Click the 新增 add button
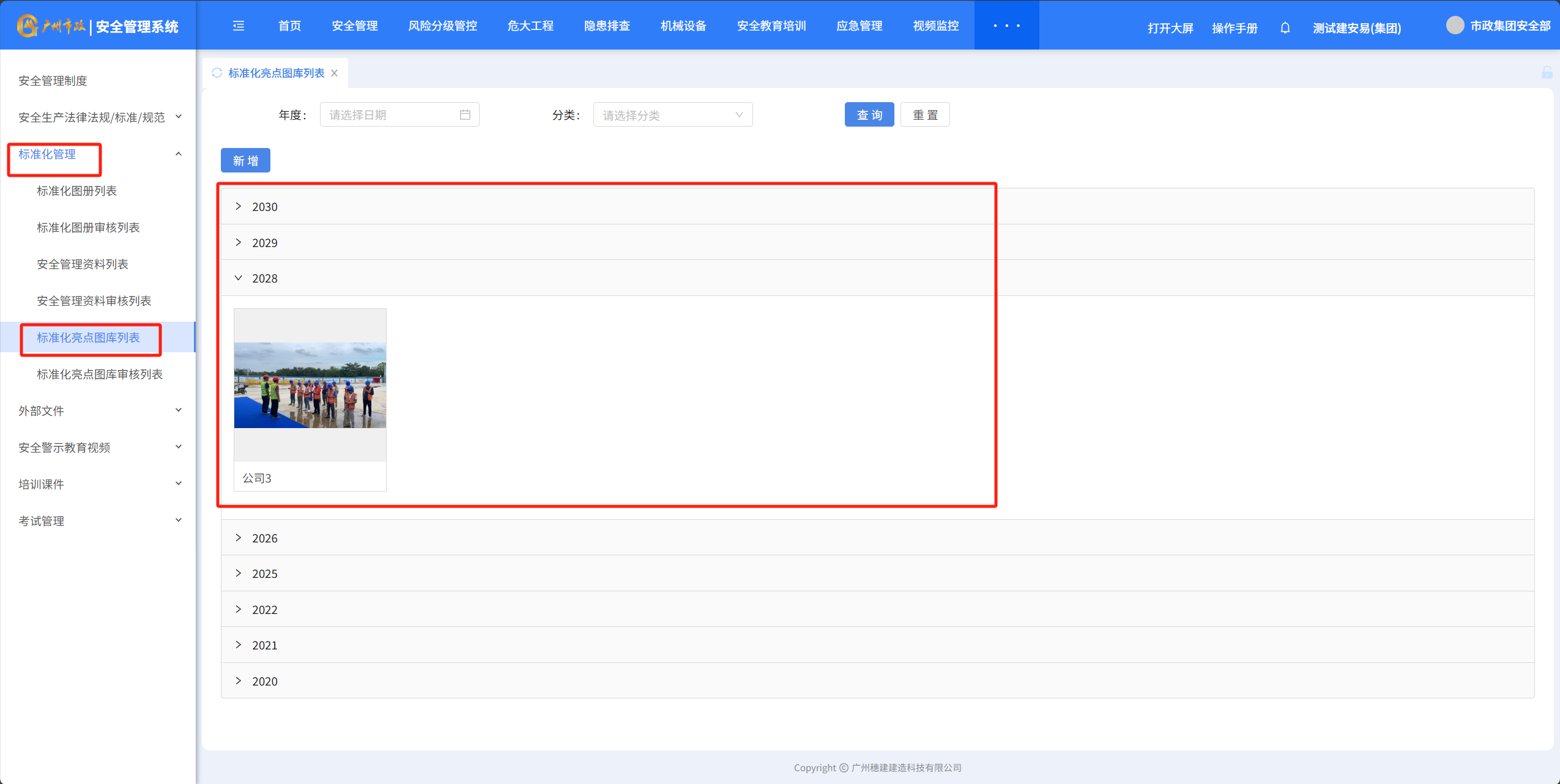Image resolution: width=1560 pixels, height=784 pixels. click(x=245, y=161)
